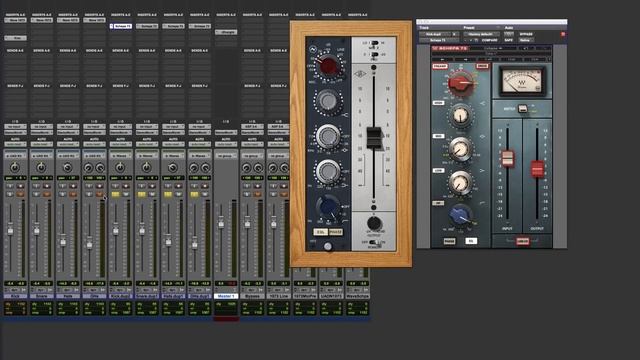Toggle solo on the Kick.dup1 track
640x360 pixels.
tap(115, 194)
